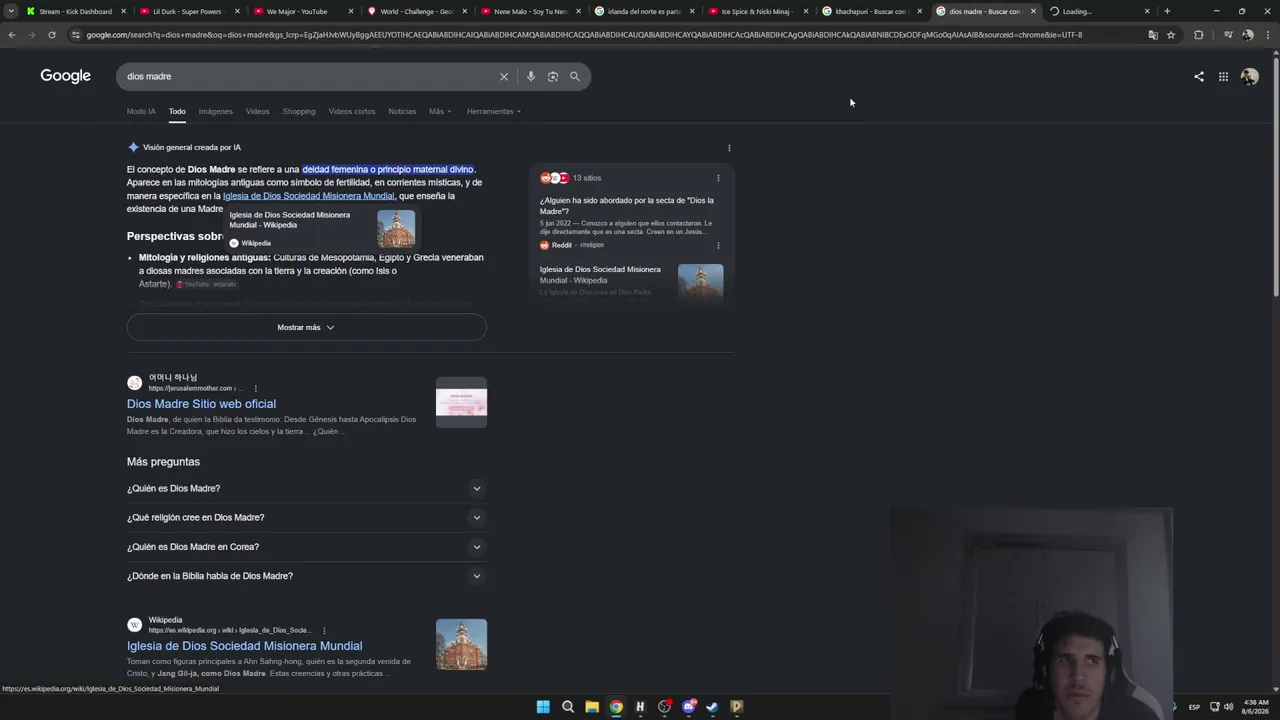Go to the Google logo homepage
This screenshot has width=1280, height=720.
pos(66,76)
